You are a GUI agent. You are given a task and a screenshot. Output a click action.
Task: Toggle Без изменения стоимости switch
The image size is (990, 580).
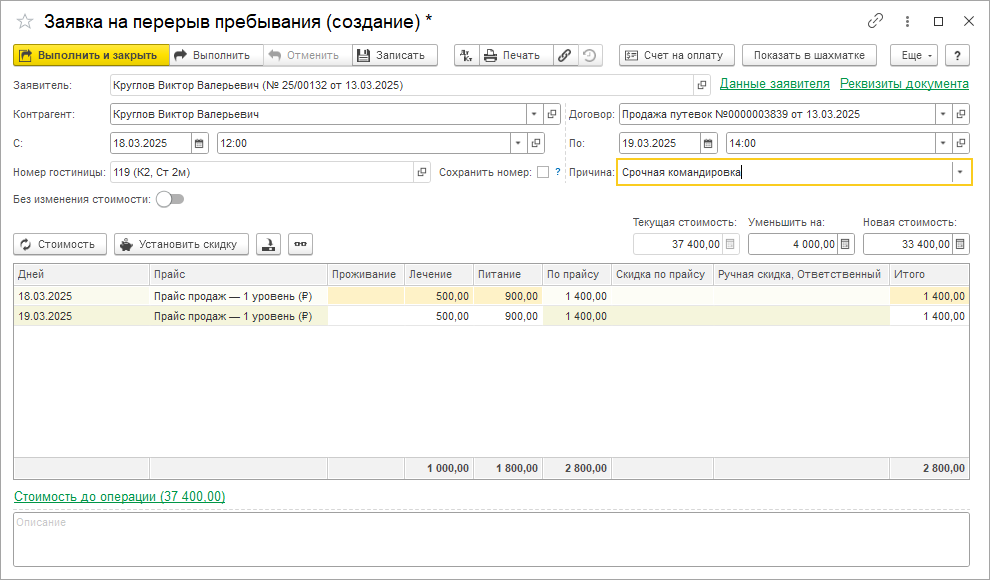170,199
